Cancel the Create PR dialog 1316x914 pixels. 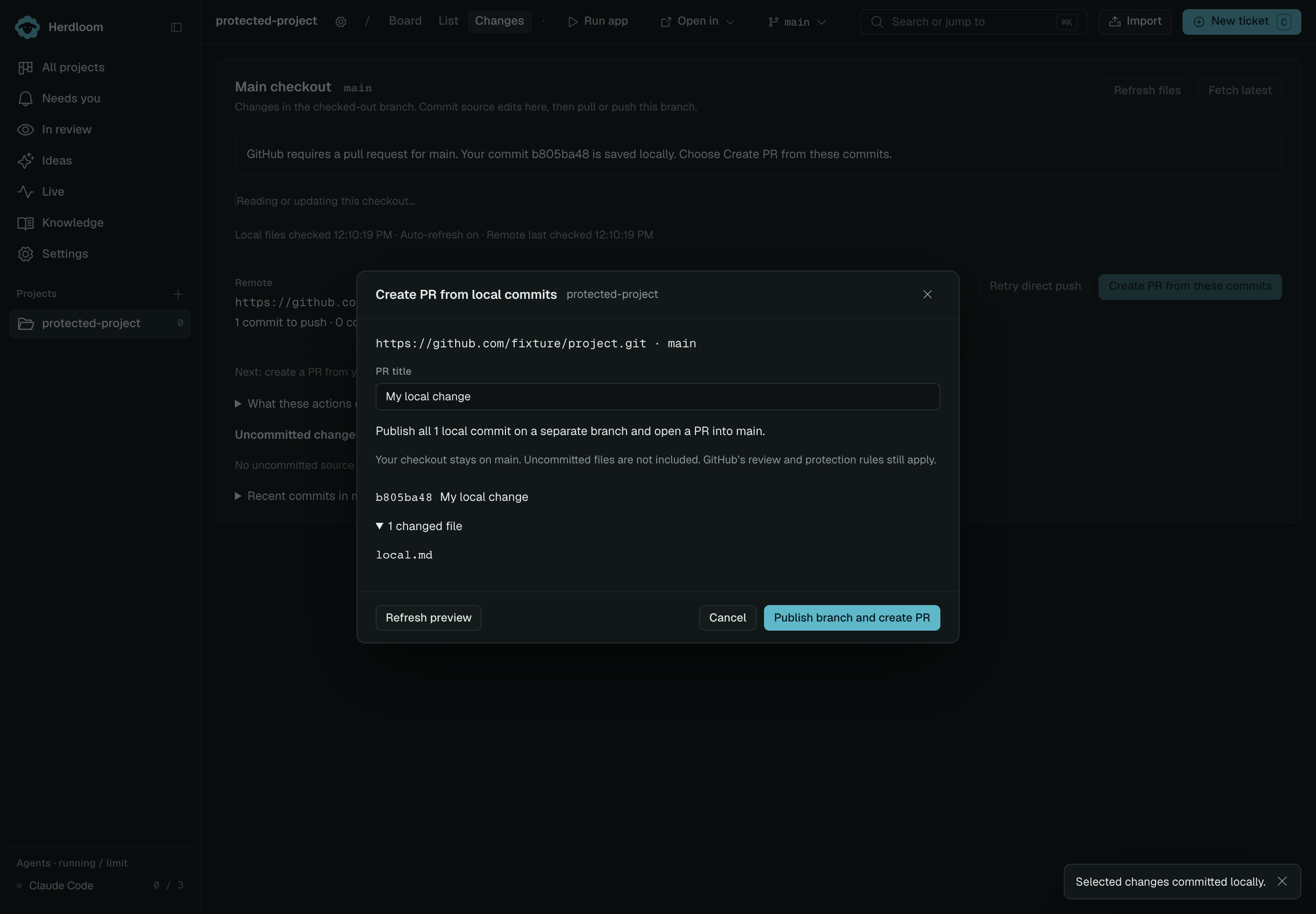(x=727, y=618)
